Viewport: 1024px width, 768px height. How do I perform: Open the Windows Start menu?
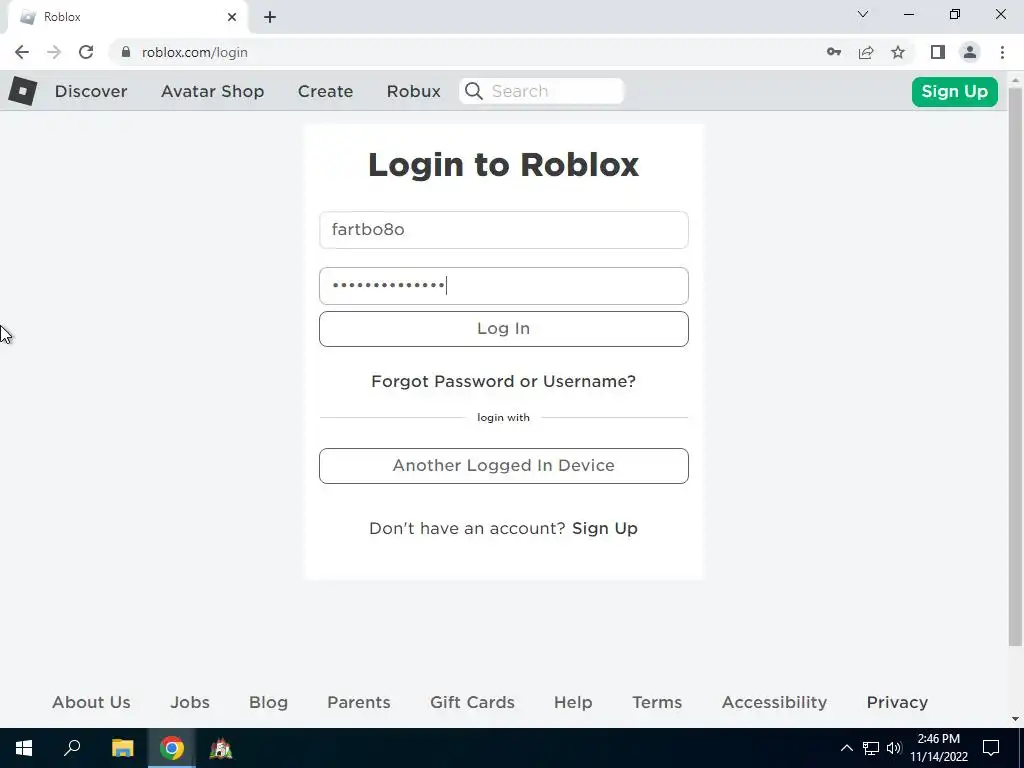[x=24, y=748]
